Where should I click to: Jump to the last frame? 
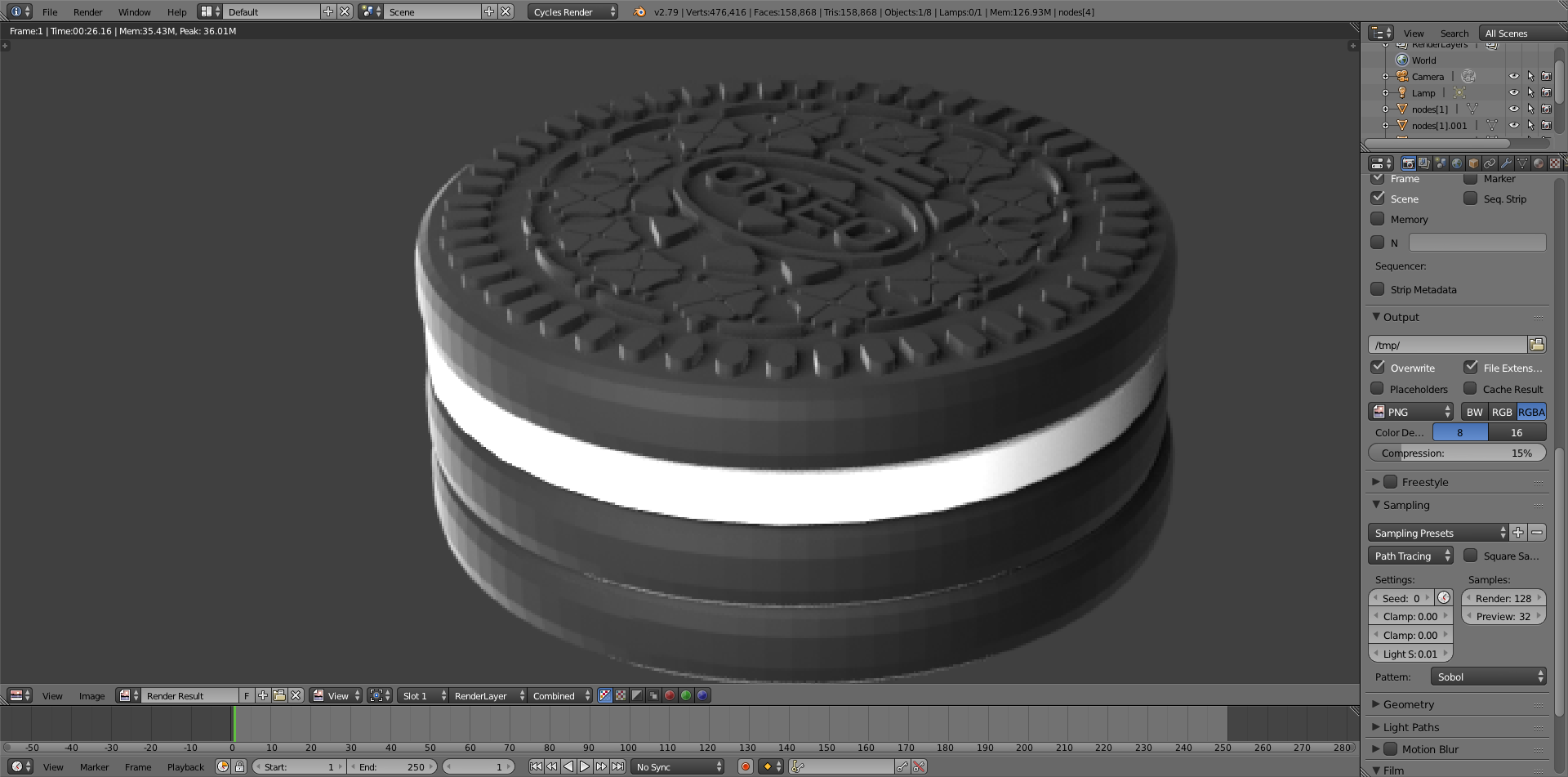tap(618, 766)
